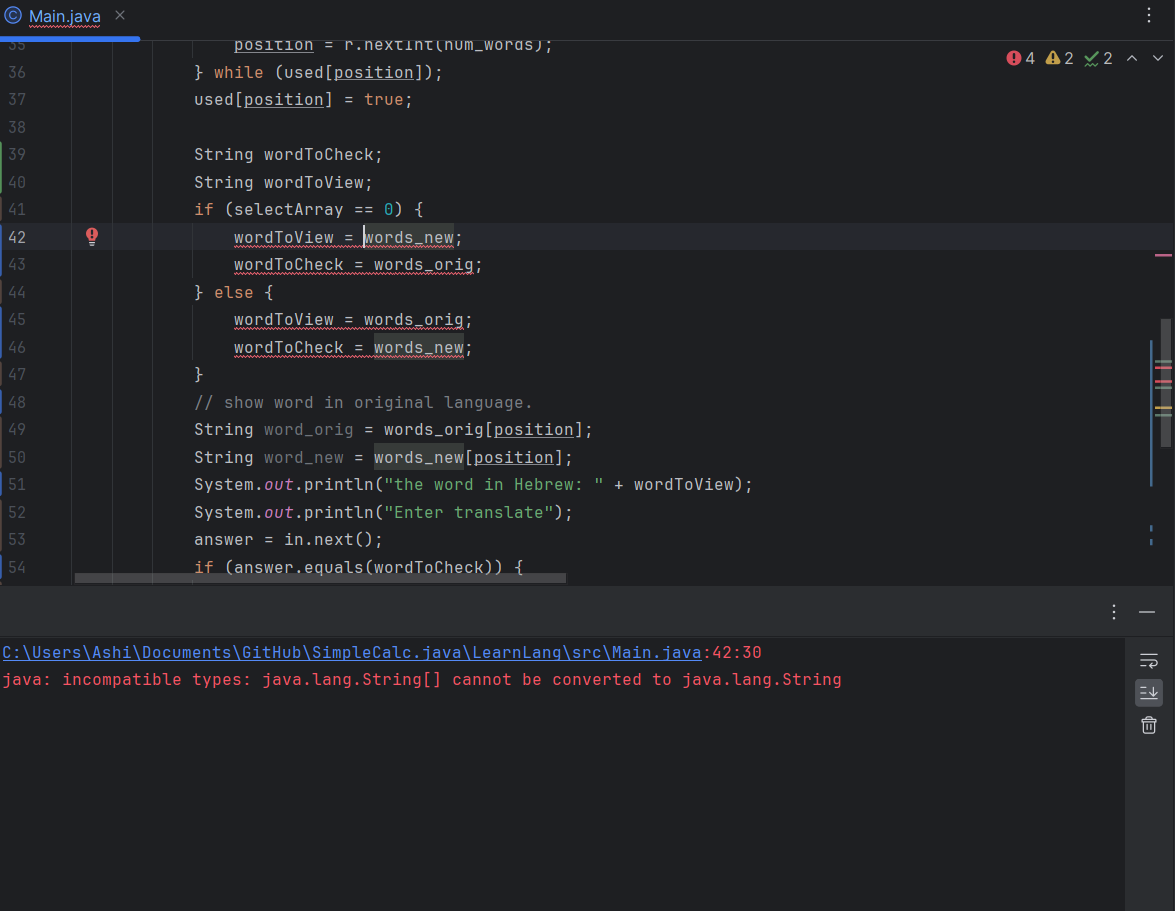Viewport: 1175px width, 911px height.
Task: Click the incompatible types error message
Action: tap(422, 680)
